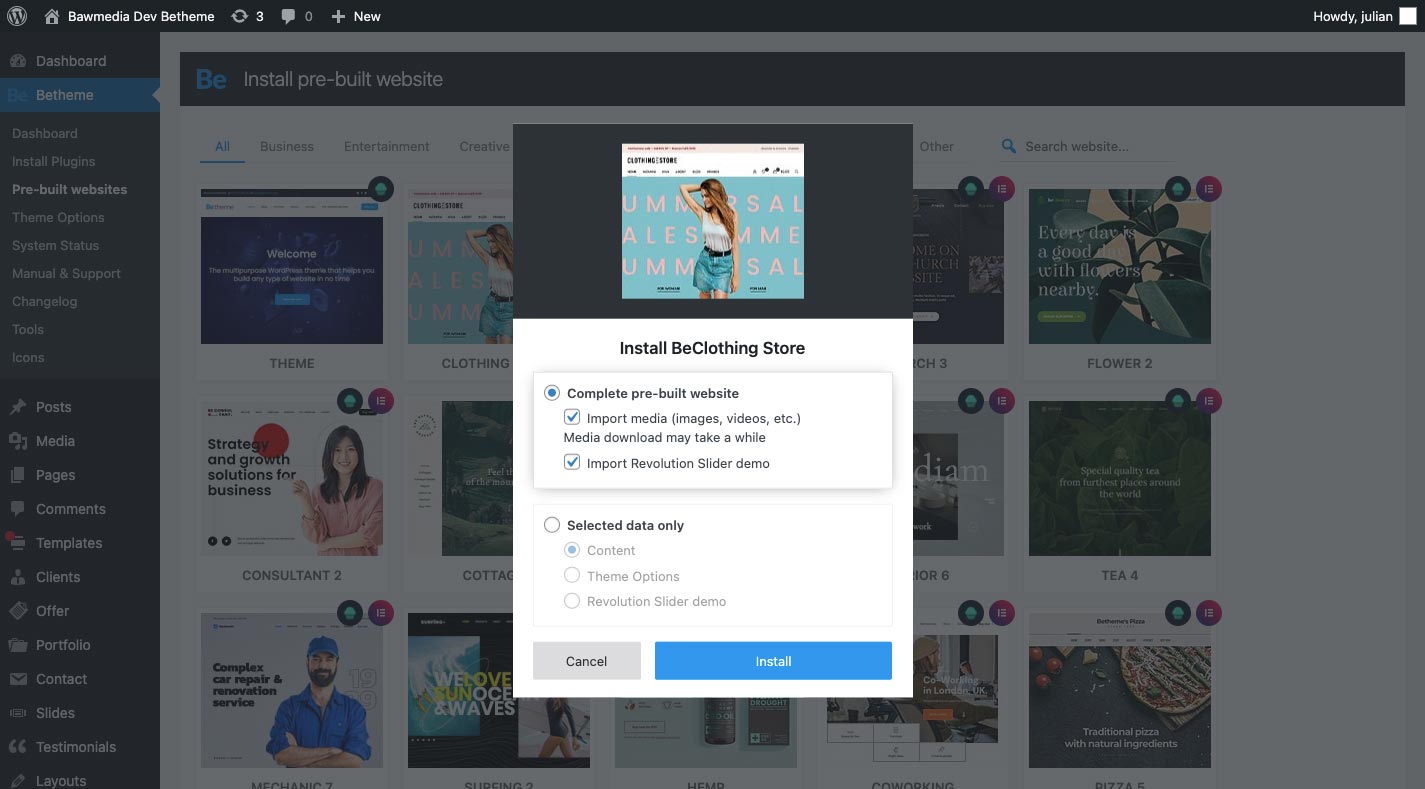Click the Portfolio icon in sidebar
1425x789 pixels.
tap(18, 645)
